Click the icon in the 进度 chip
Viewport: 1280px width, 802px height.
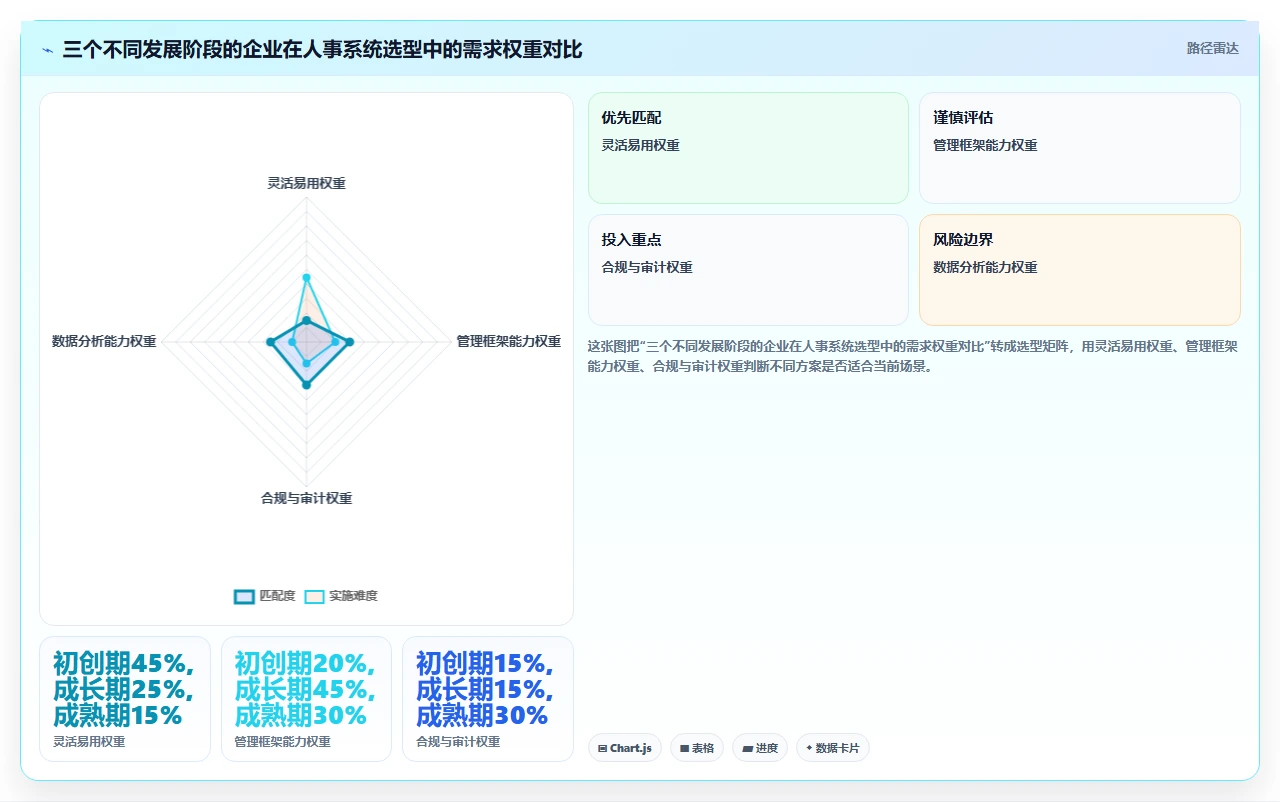[747, 748]
